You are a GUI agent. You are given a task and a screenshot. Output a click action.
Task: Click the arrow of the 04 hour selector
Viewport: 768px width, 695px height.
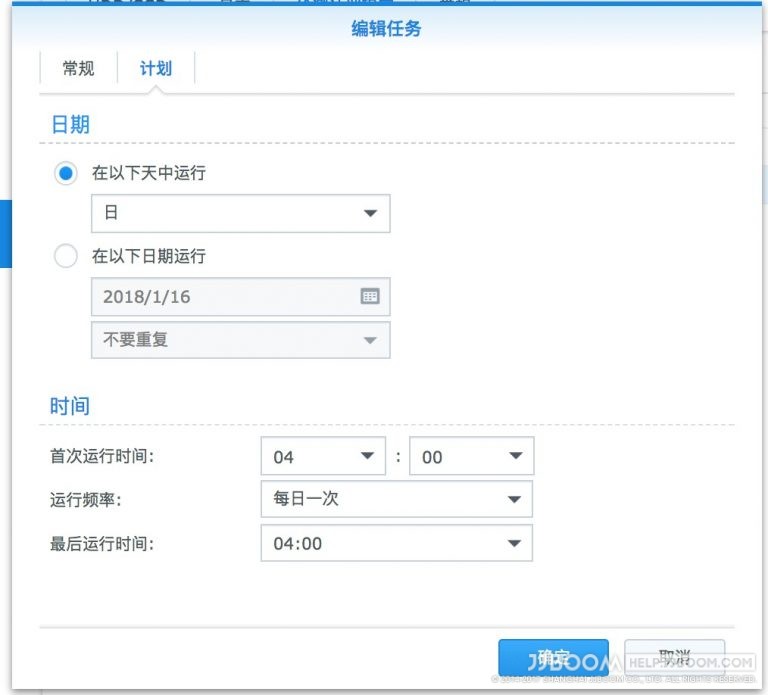(367, 456)
